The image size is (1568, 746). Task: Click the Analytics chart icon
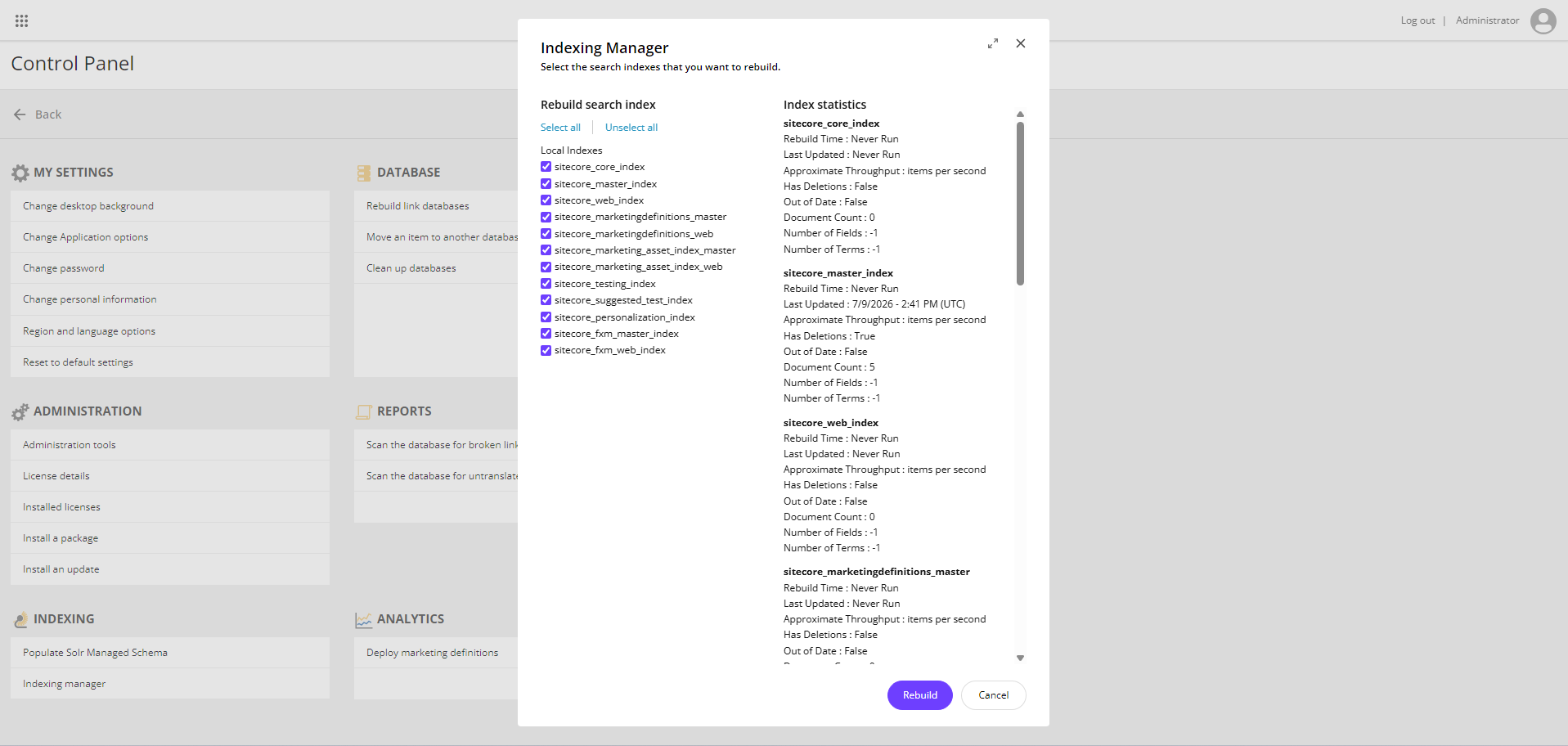(364, 620)
